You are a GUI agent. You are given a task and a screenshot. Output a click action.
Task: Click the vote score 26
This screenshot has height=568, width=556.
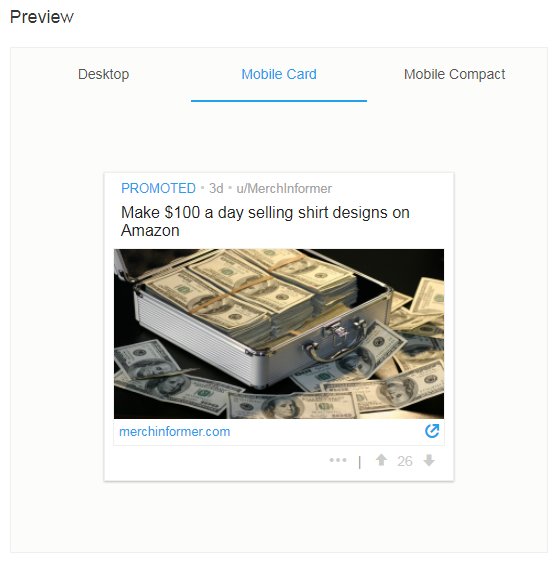[405, 461]
